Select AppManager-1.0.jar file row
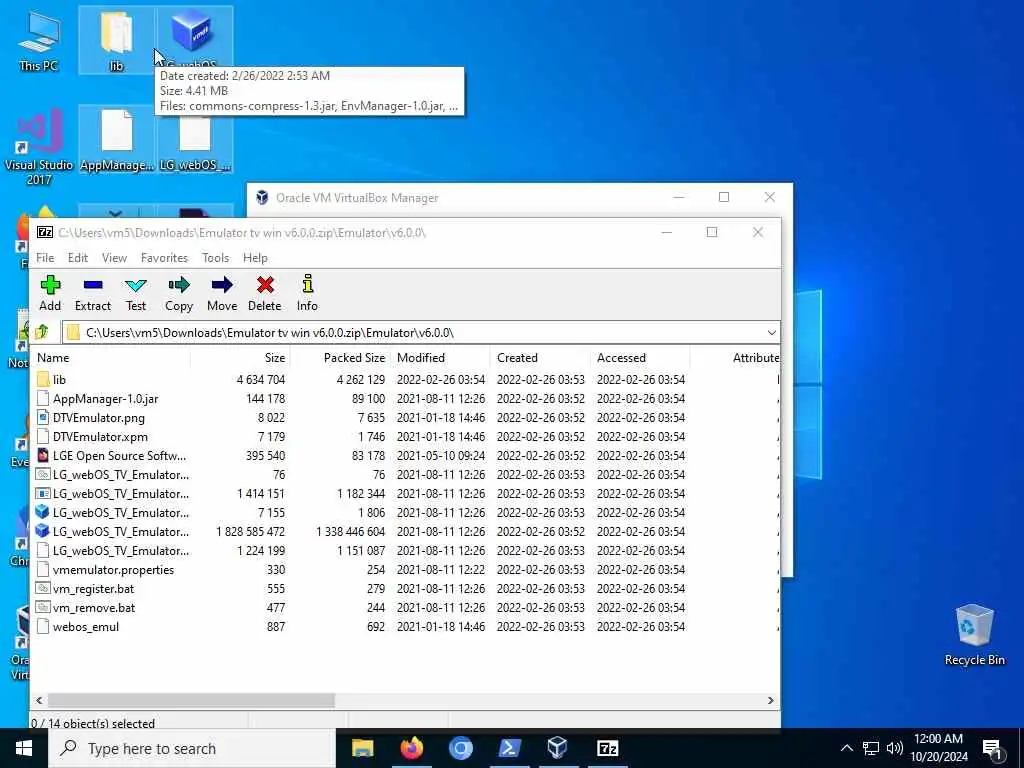Screen dimensions: 1024x768 [x=405, y=398]
